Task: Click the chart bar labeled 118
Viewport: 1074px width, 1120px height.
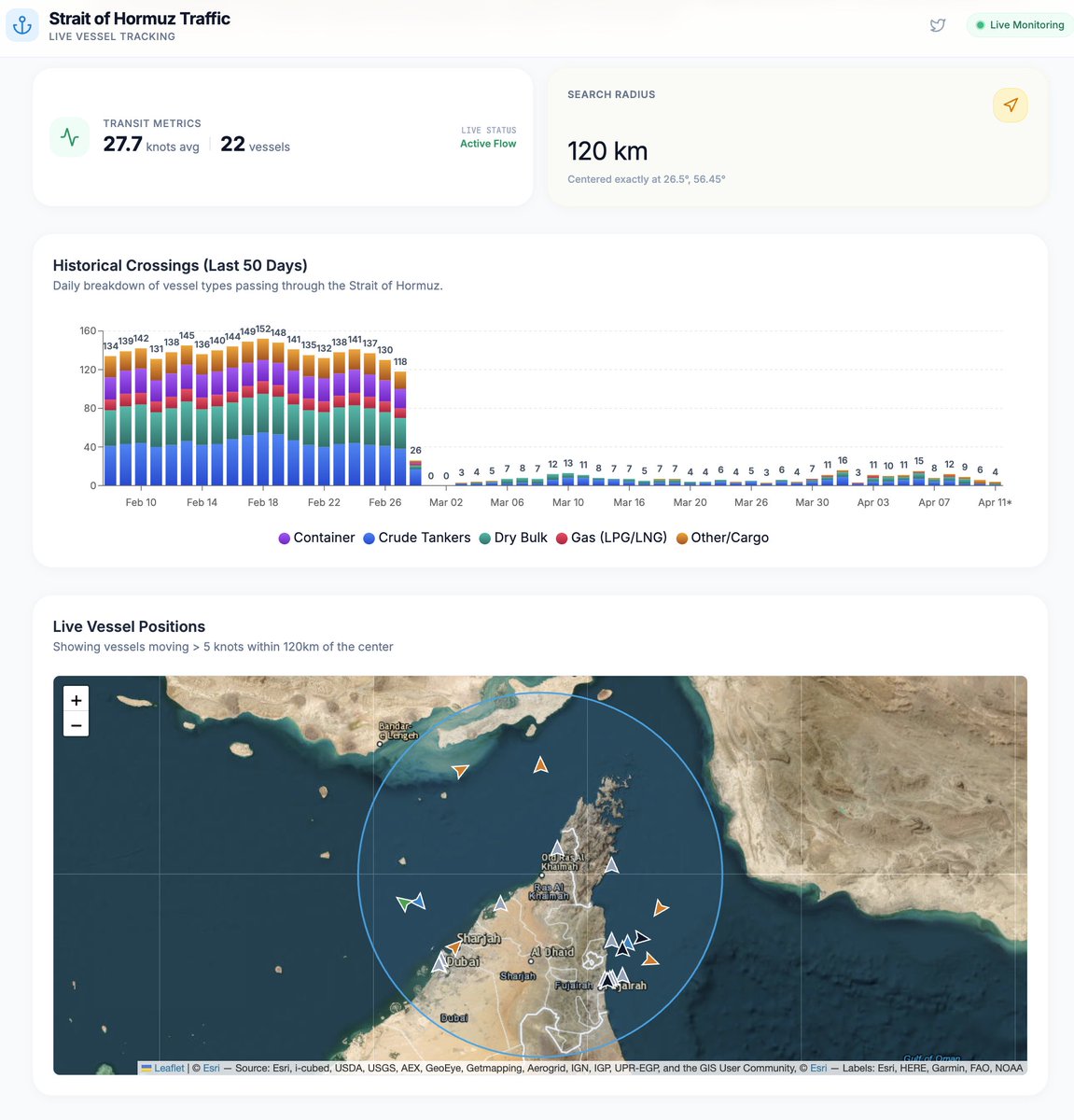Action: click(x=400, y=428)
